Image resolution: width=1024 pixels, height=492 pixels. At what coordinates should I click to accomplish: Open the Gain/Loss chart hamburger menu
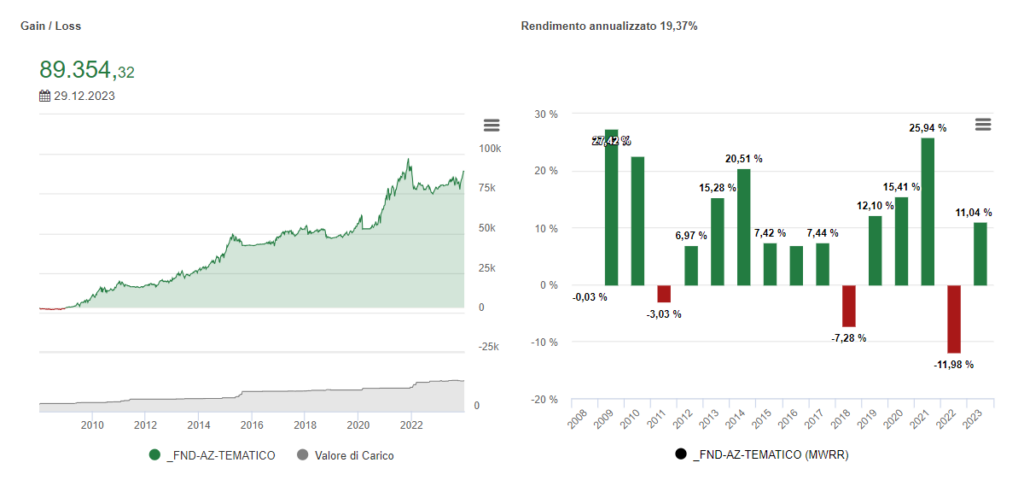tap(491, 125)
